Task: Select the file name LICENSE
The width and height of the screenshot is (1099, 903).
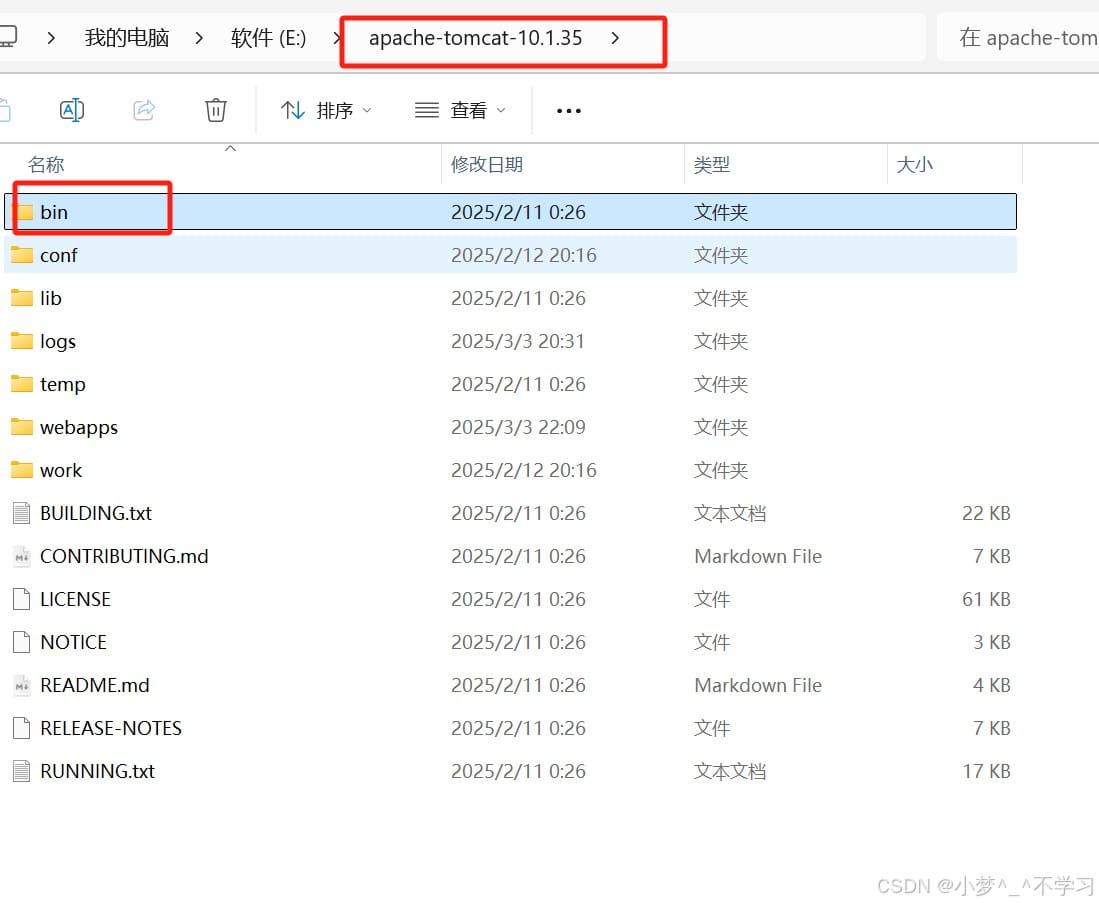Action: click(x=76, y=599)
